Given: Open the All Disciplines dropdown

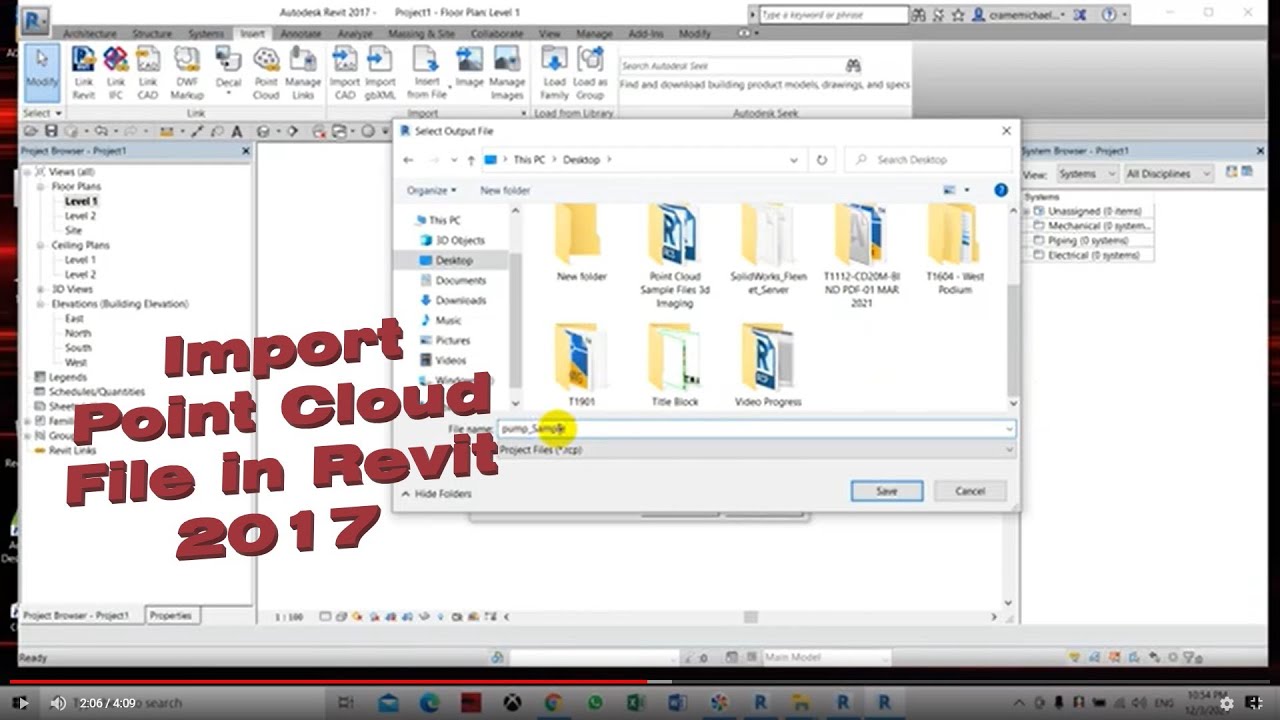Looking at the screenshot, I should pos(1168,174).
